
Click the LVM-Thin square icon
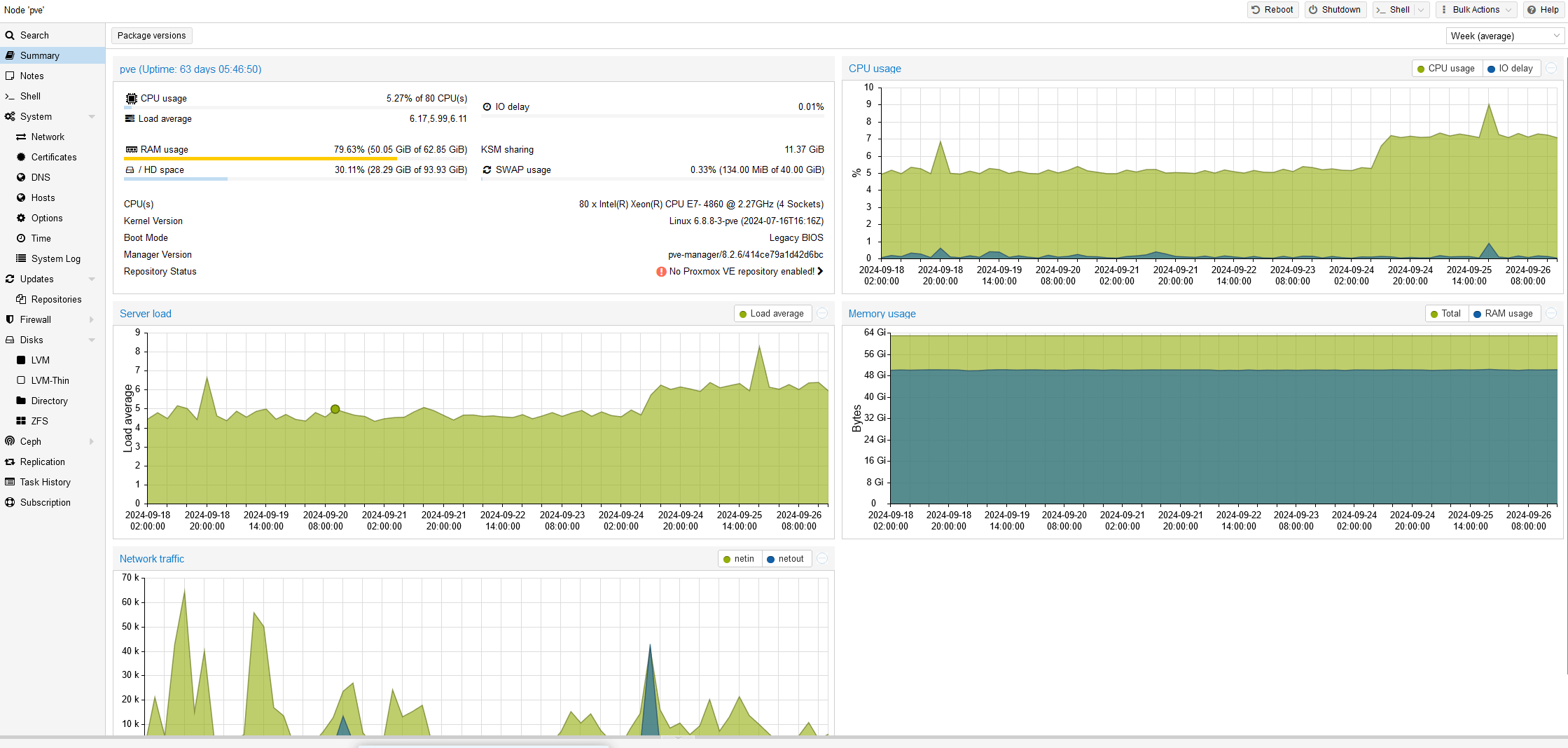coord(21,380)
